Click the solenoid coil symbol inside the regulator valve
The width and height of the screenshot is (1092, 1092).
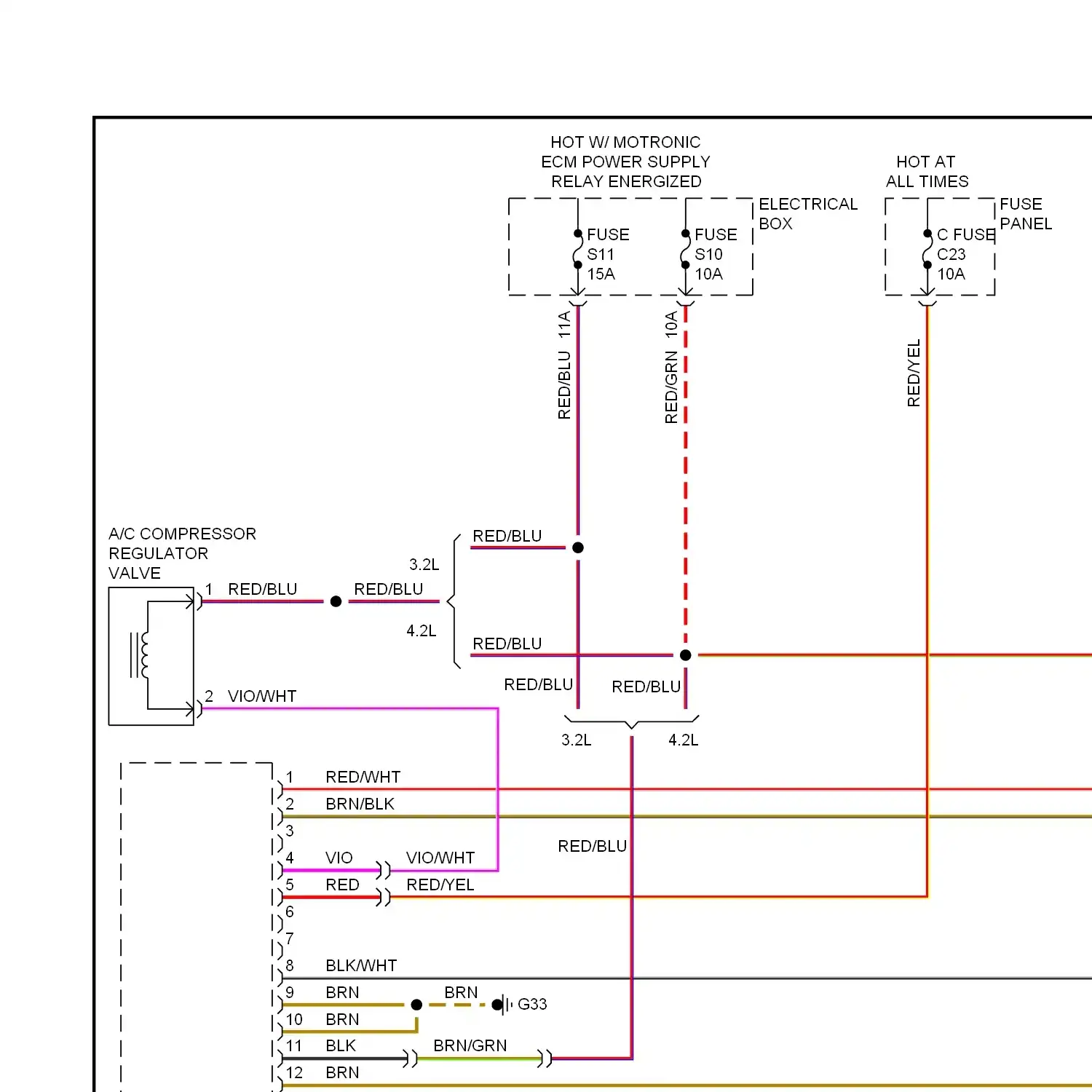(x=139, y=655)
